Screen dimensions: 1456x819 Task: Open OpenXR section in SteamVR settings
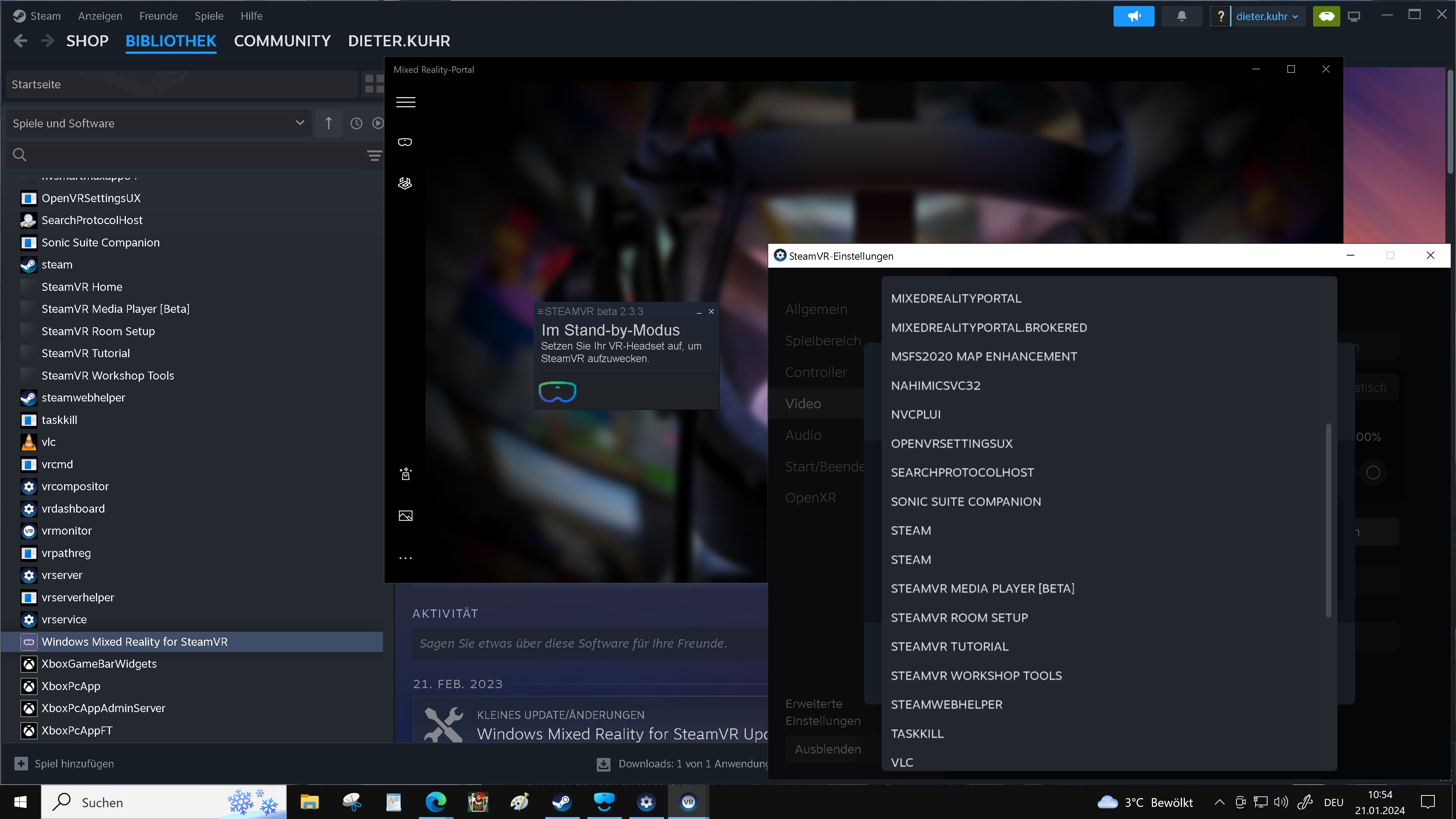coord(810,497)
